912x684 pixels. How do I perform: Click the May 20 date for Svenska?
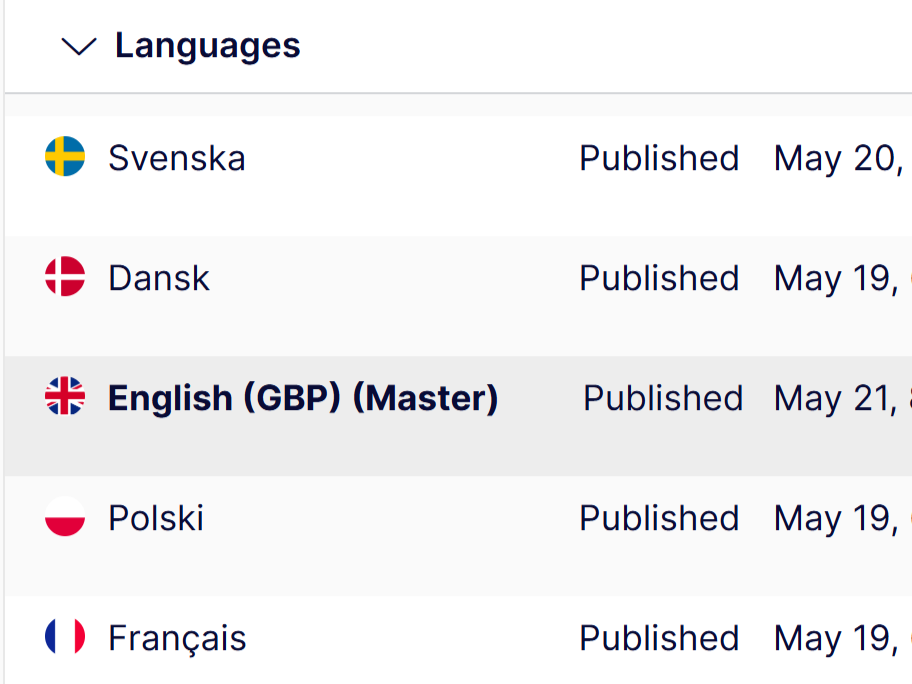(x=838, y=159)
